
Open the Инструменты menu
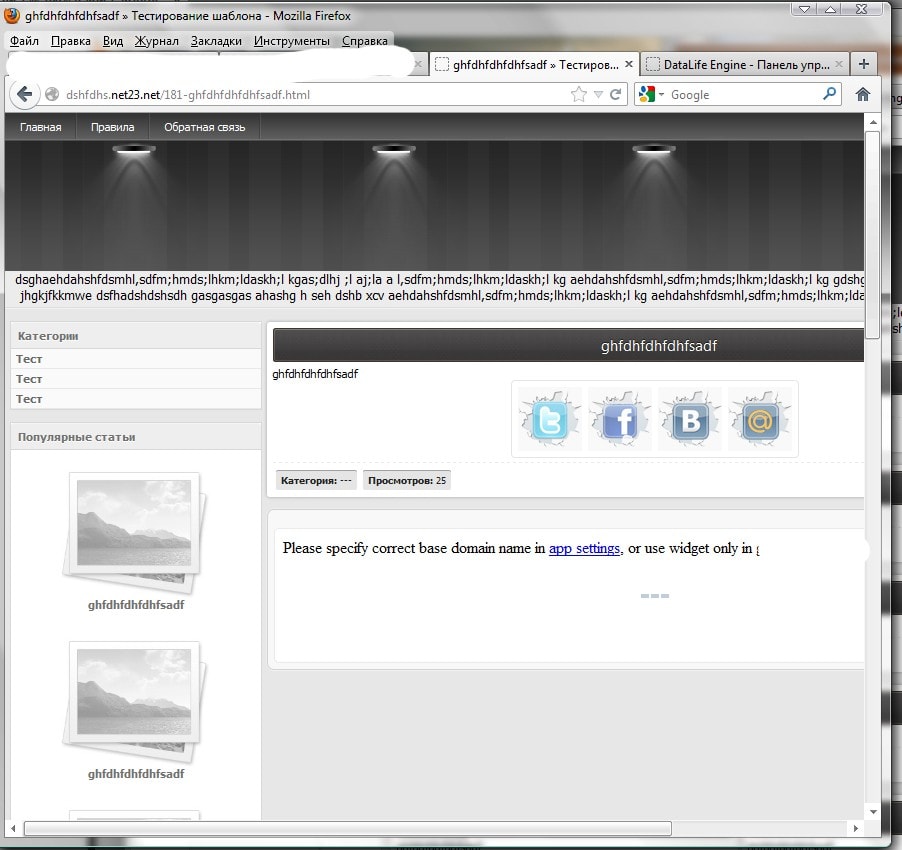(x=292, y=41)
